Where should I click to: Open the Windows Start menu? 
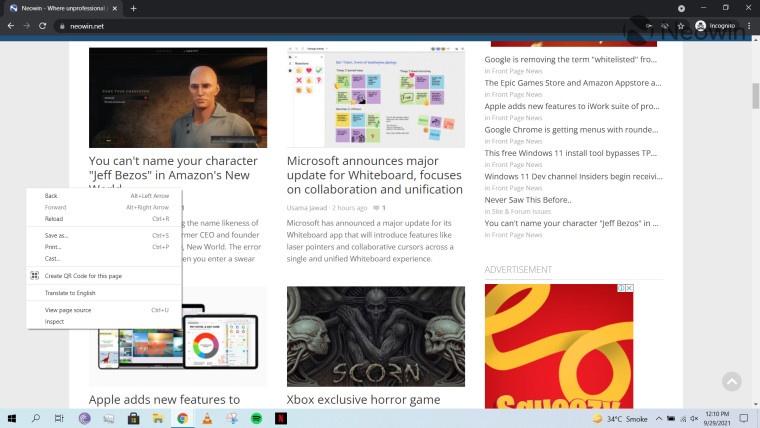point(12,418)
